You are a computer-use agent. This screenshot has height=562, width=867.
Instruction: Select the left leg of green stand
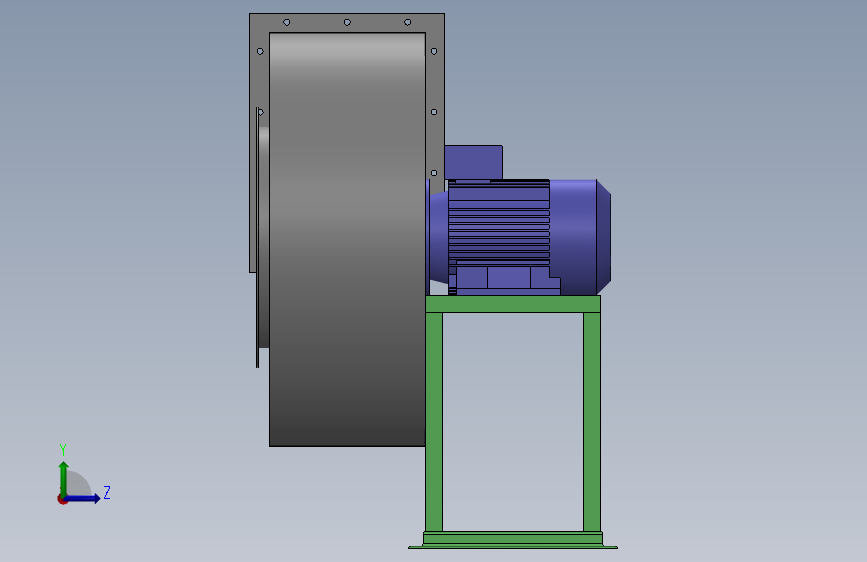pos(434,422)
